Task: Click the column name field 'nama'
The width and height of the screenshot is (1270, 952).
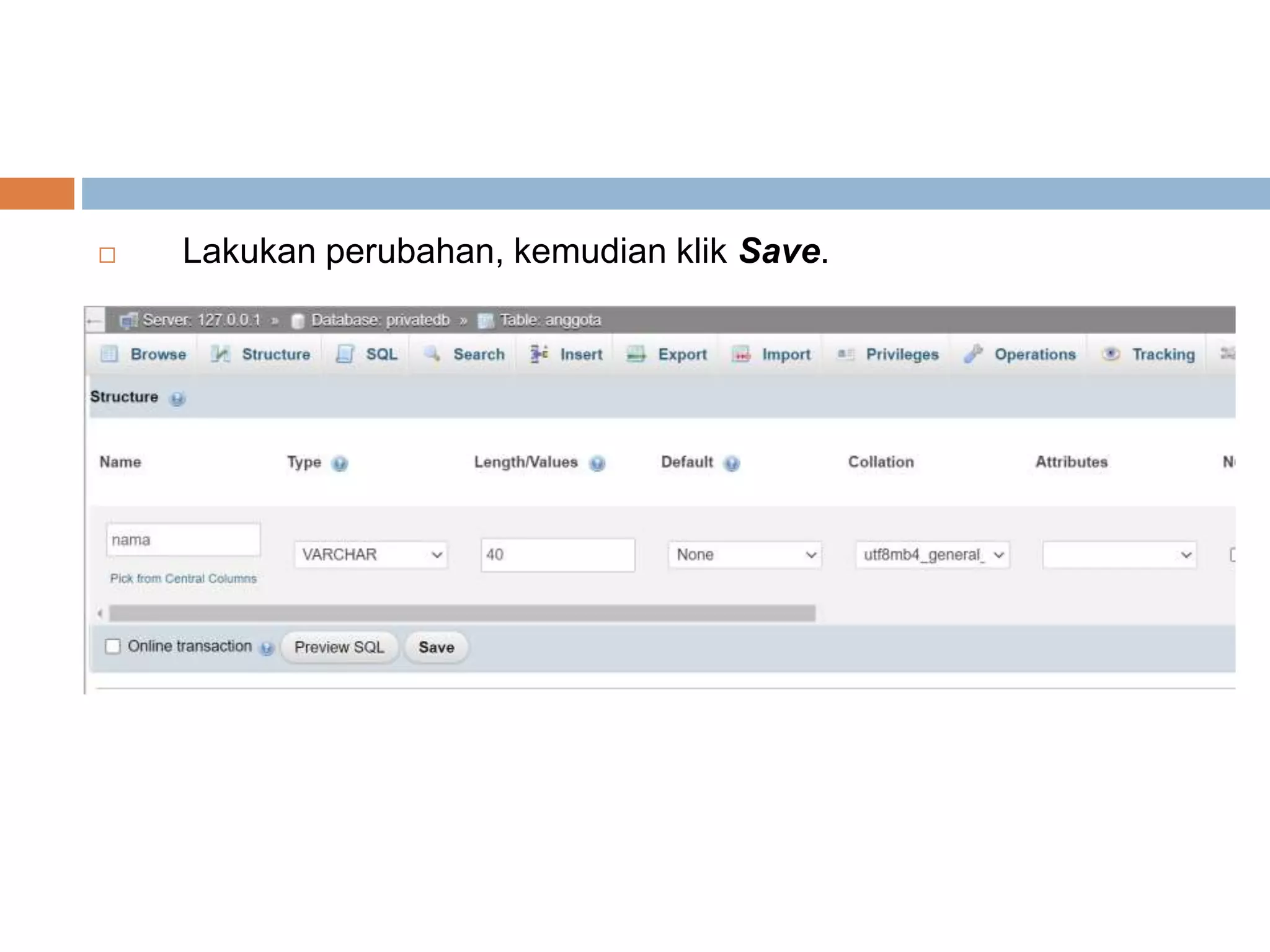Action: click(x=184, y=540)
